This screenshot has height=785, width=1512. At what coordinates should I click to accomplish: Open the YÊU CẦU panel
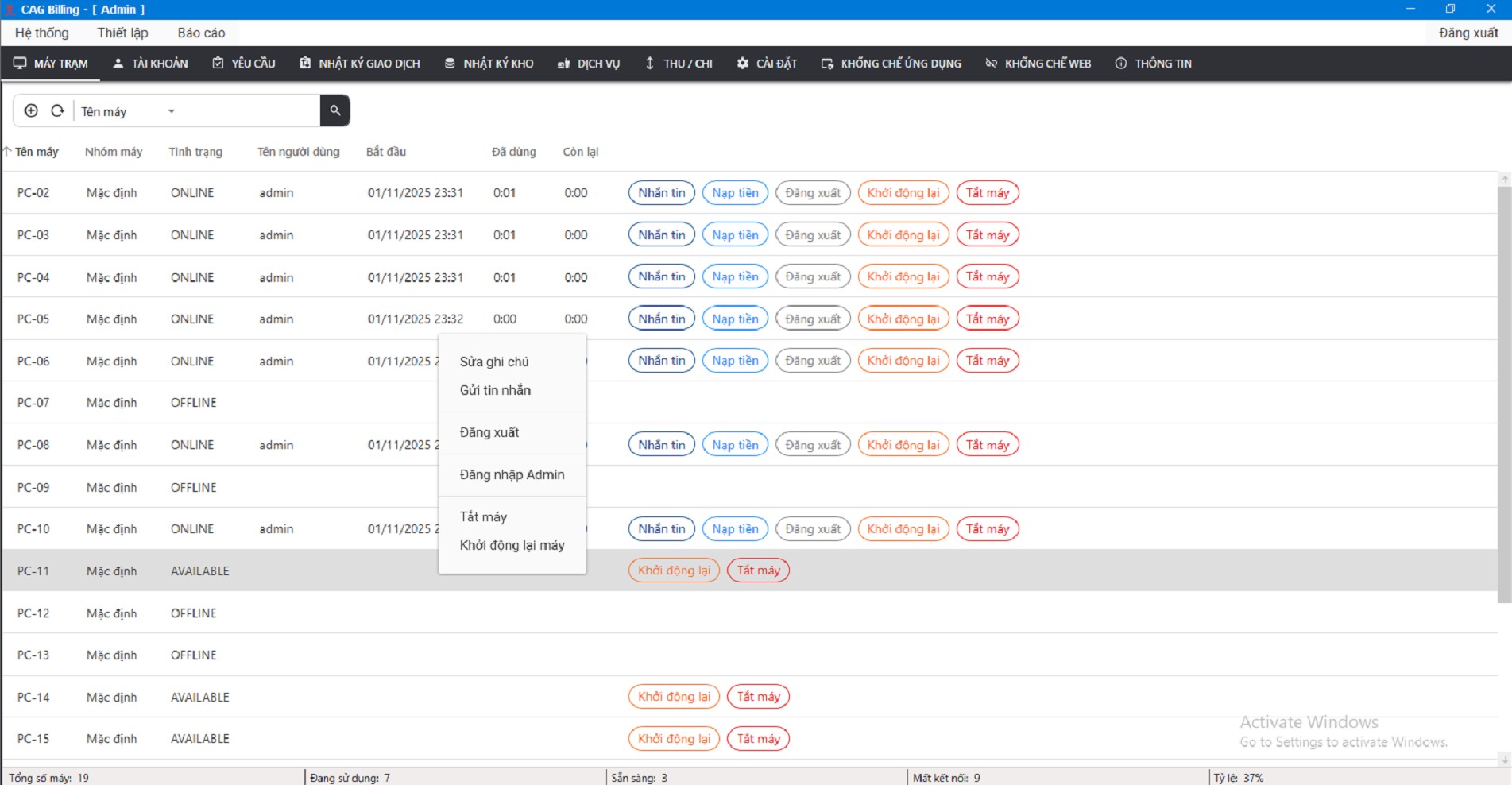[x=243, y=64]
